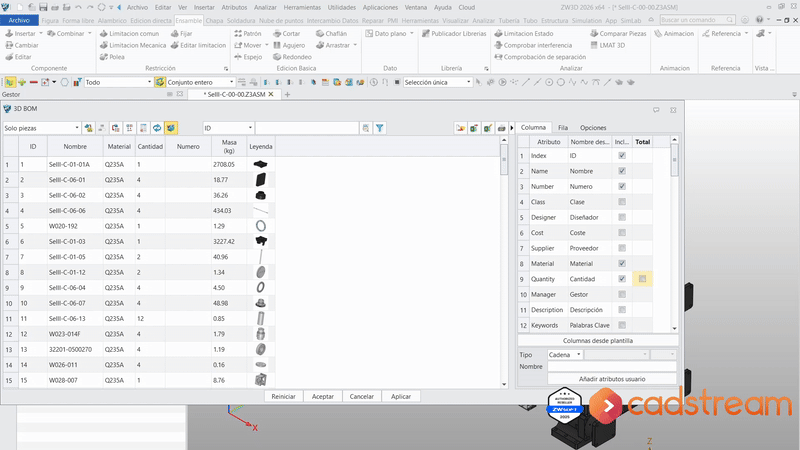Switch to the Fila tab
Screen dimensions: 800x450
tap(563, 128)
